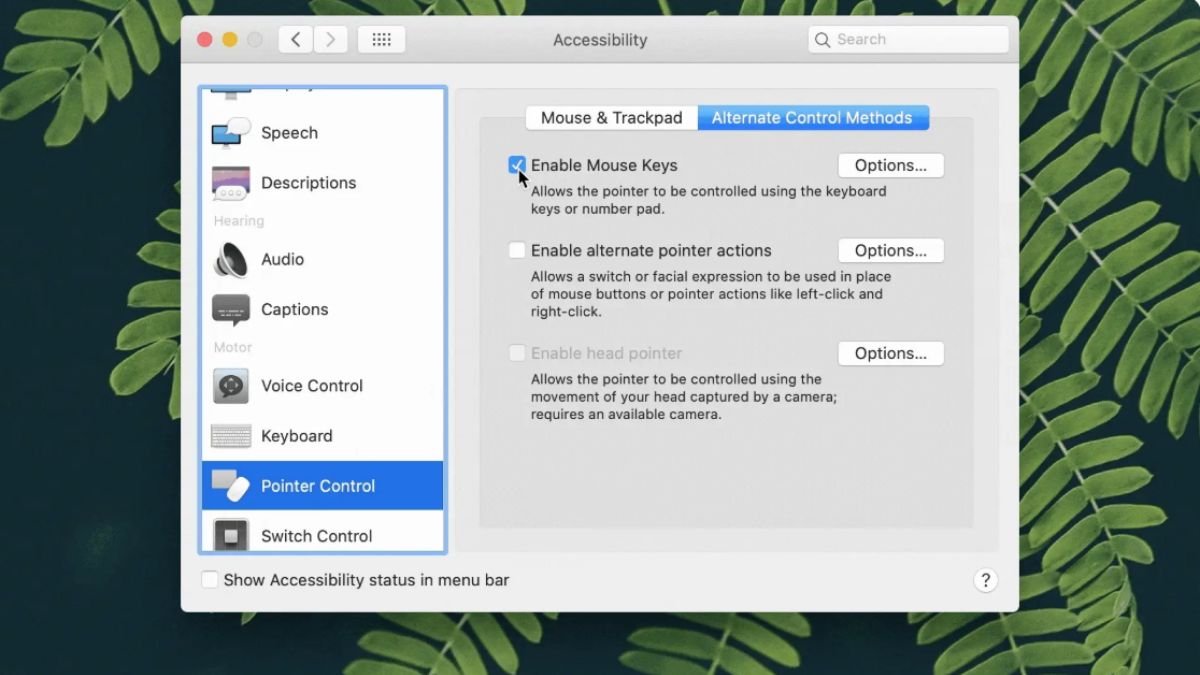Click the help question mark button
Viewport: 1200px width, 675px height.
pyautogui.click(x=985, y=580)
